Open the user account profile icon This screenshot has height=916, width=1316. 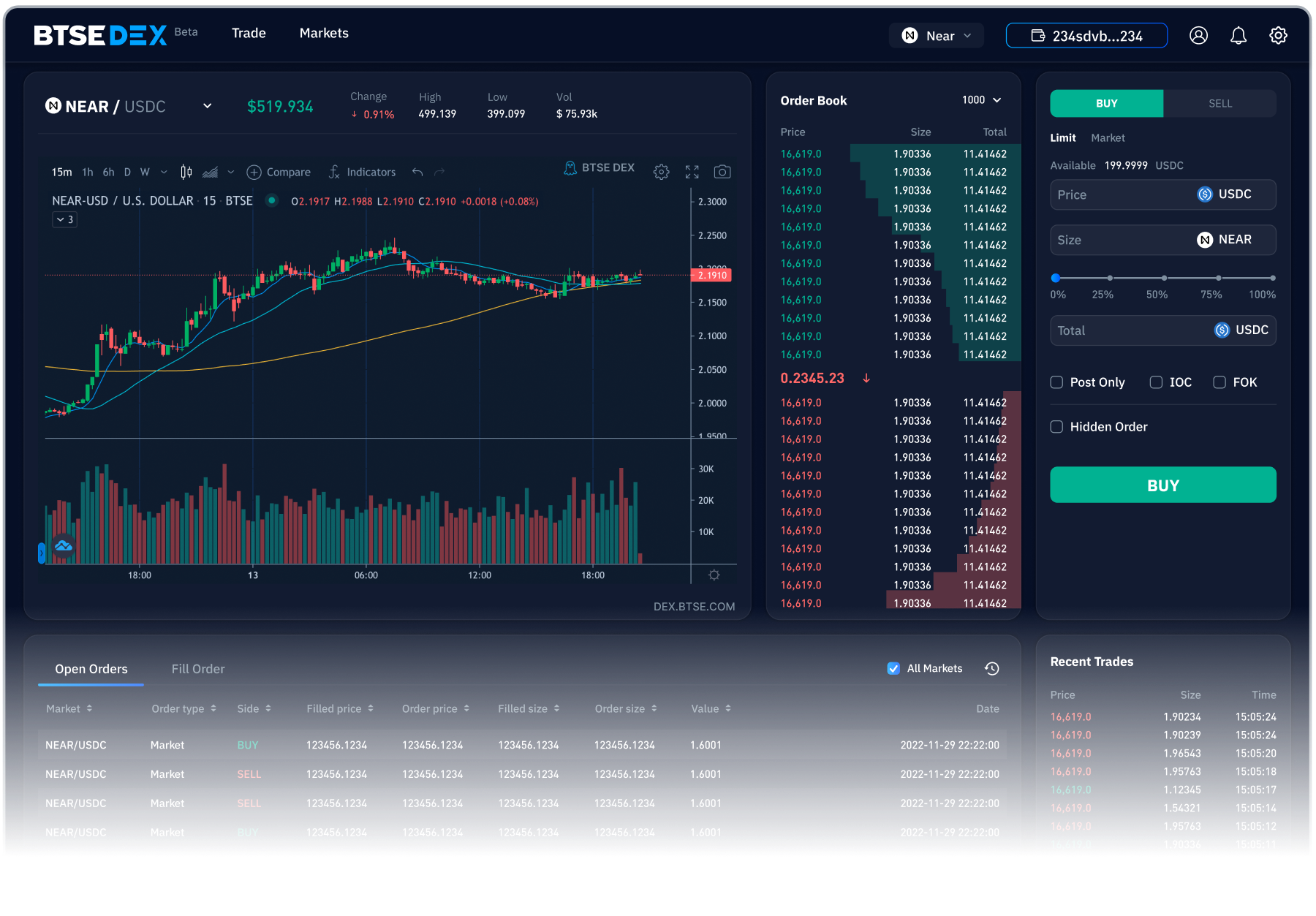pos(1198,35)
